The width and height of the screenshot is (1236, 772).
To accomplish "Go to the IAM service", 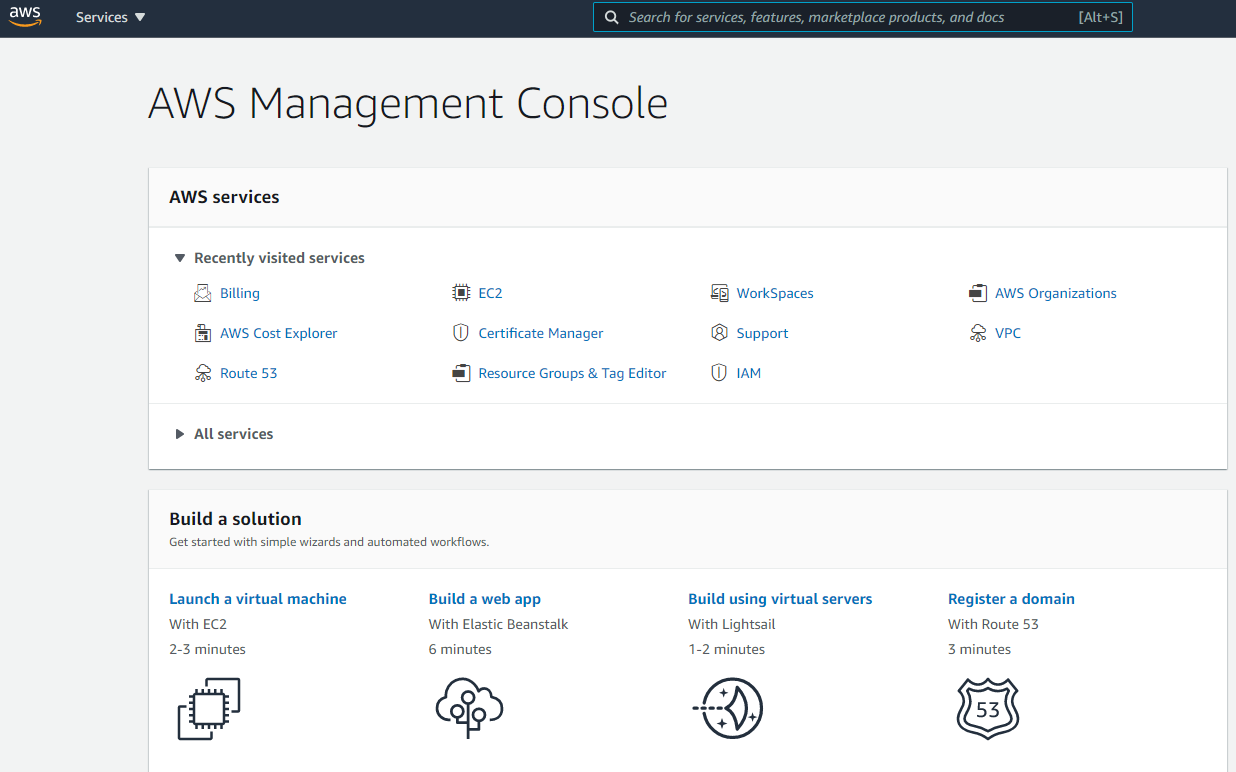I will pos(748,373).
